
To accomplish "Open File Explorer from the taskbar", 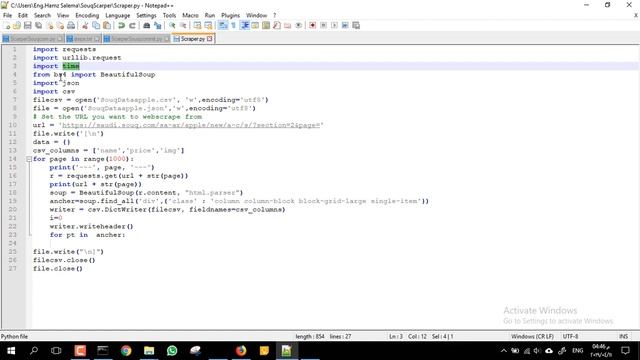I will 149,351.
